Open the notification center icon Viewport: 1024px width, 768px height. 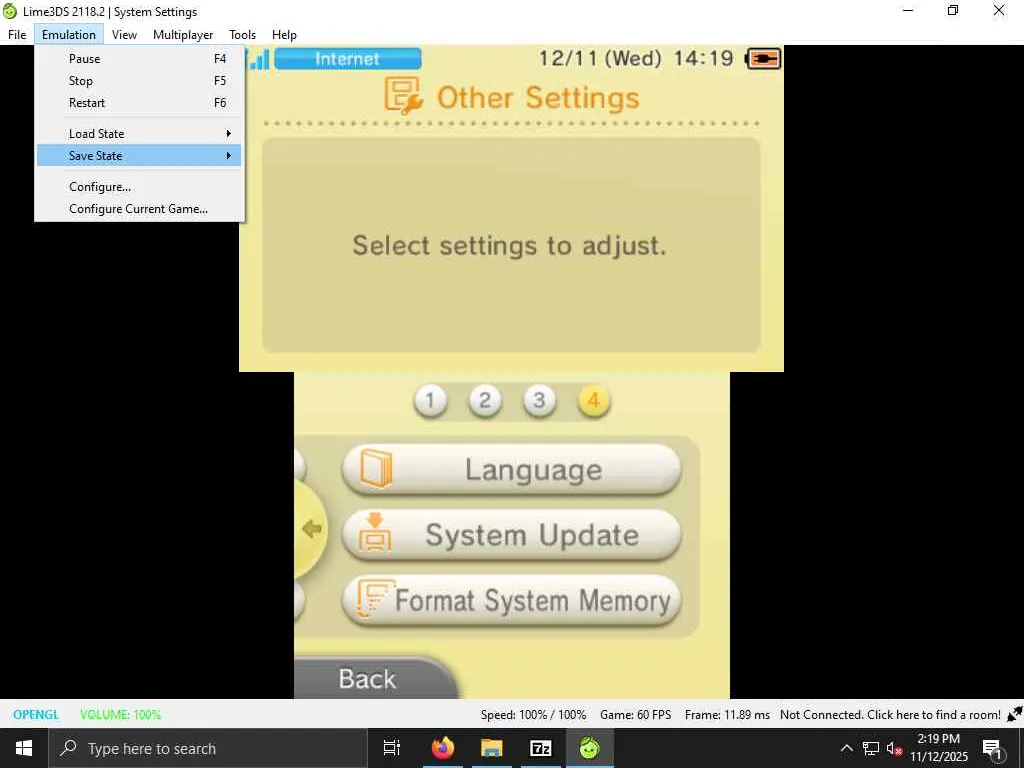pos(993,749)
